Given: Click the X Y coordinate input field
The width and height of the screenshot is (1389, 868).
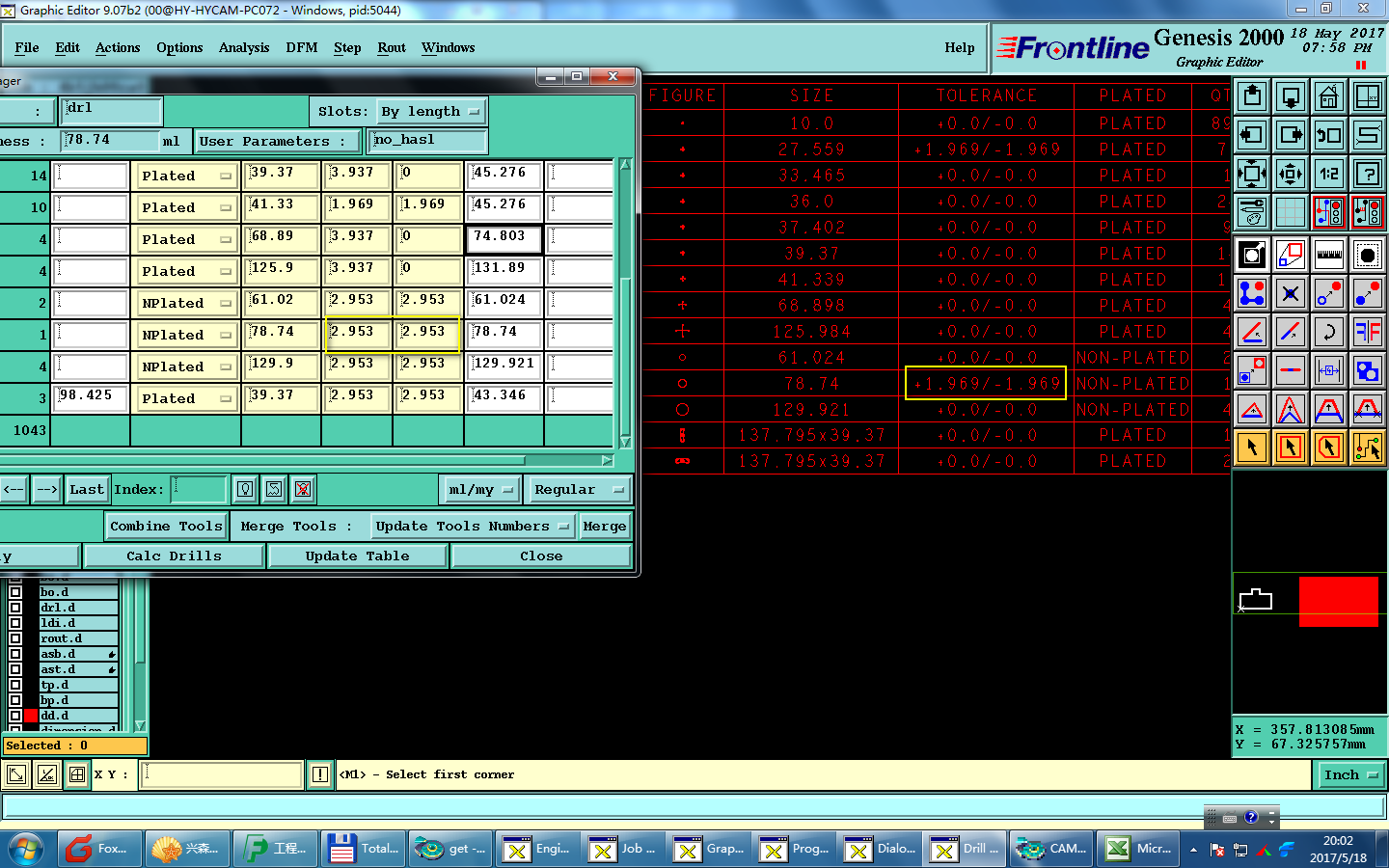Looking at the screenshot, I should [x=222, y=774].
